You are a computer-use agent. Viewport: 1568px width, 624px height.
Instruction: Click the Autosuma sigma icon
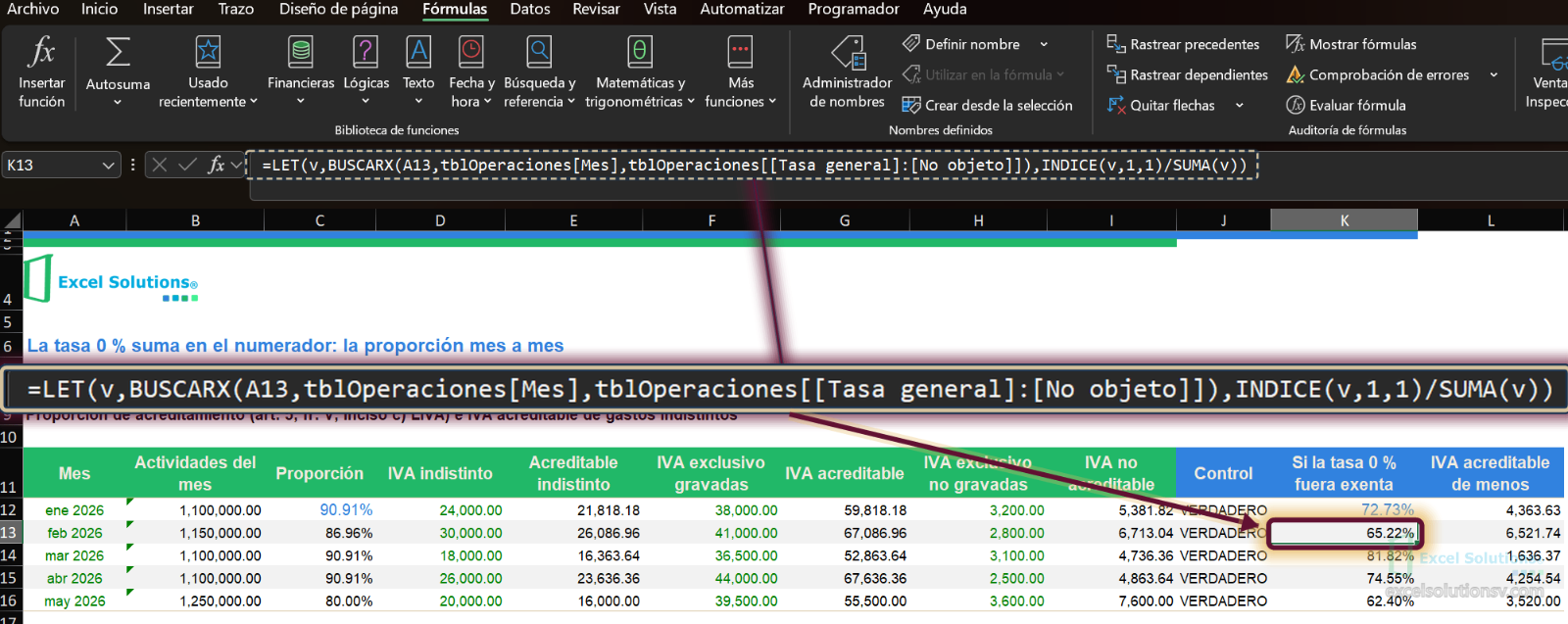[x=118, y=52]
